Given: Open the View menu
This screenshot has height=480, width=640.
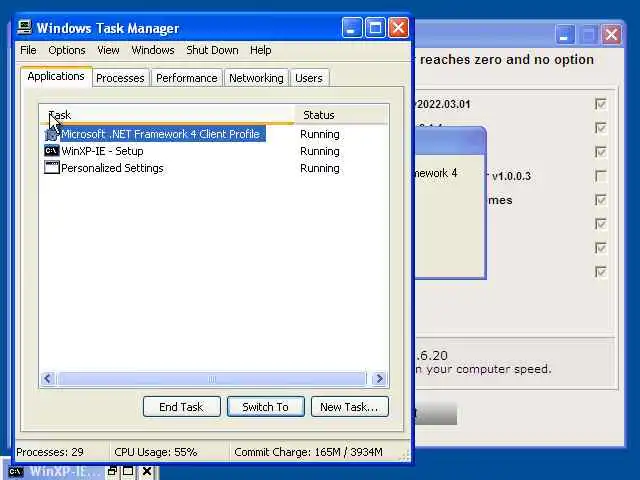Looking at the screenshot, I should [108, 50].
